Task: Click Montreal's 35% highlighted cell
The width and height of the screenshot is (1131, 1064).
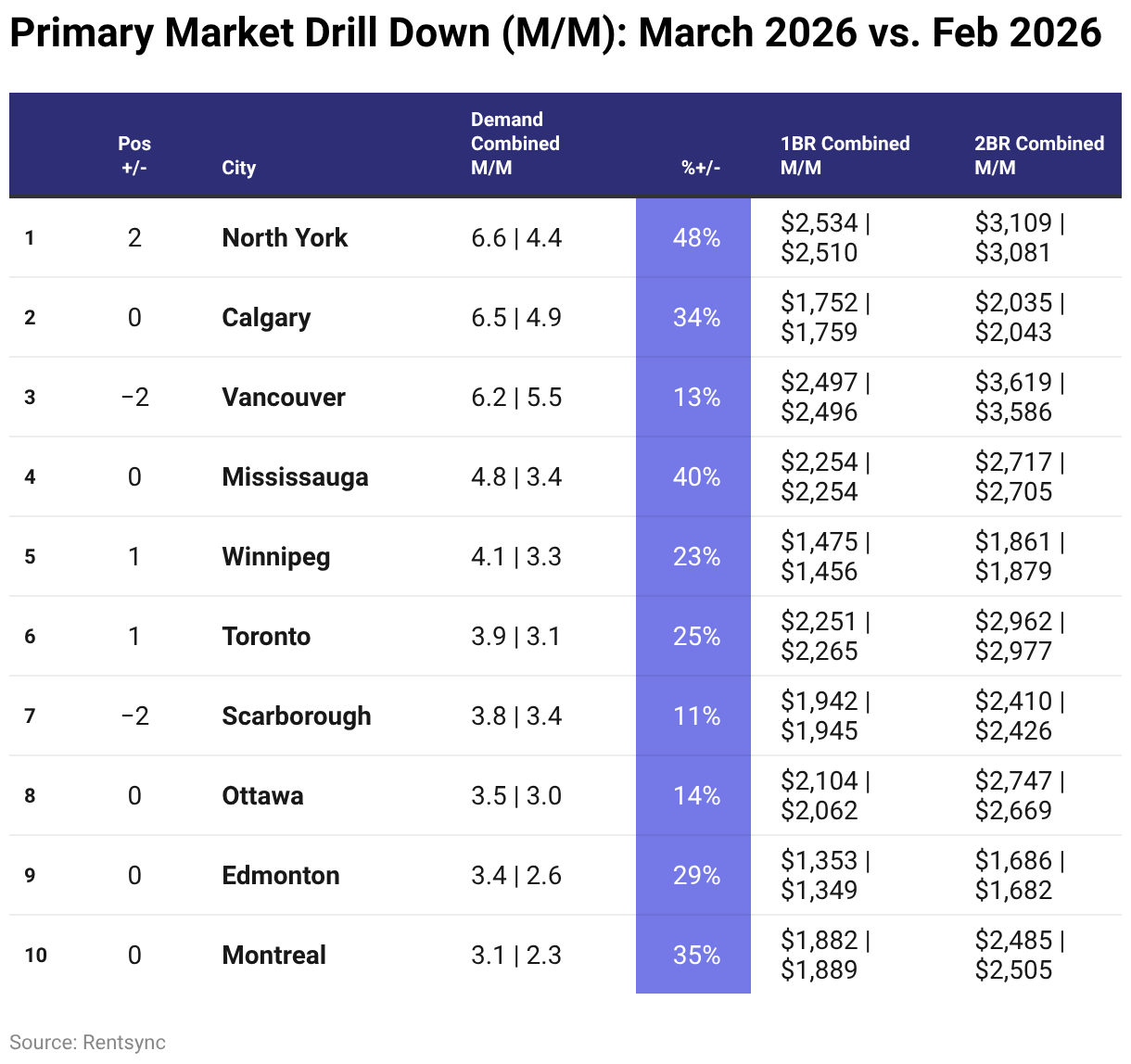Action: 695,956
